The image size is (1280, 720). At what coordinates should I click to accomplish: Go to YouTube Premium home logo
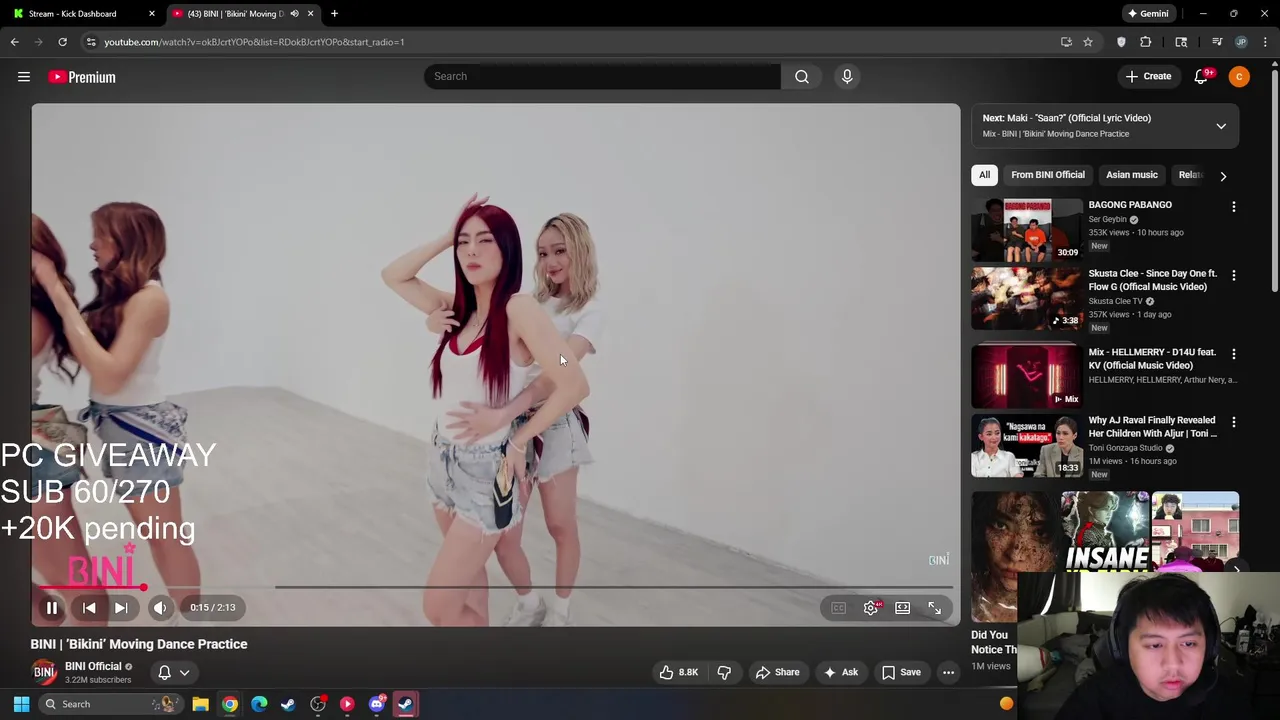click(82, 77)
